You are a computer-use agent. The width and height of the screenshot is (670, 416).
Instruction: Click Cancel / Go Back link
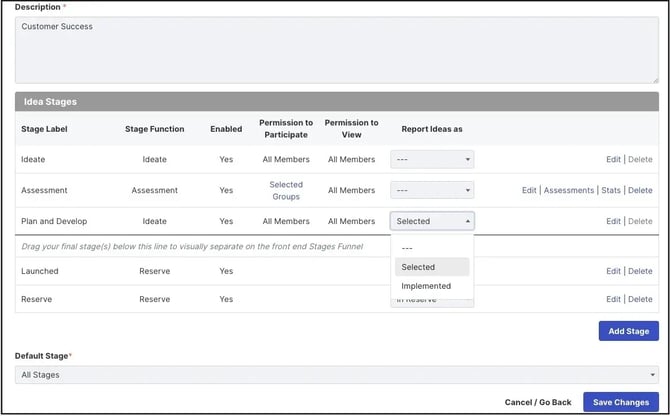click(537, 402)
